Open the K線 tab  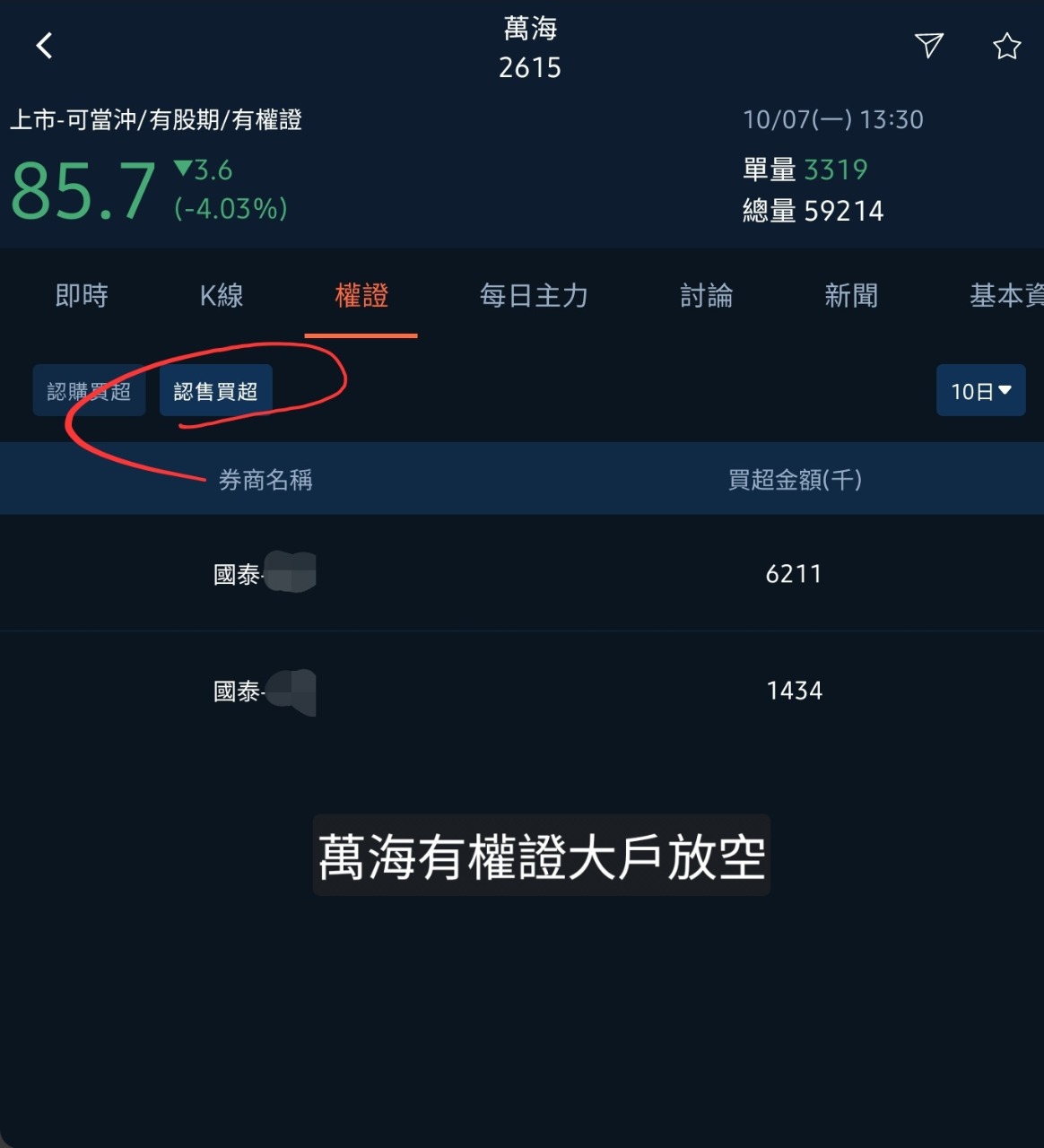(x=222, y=295)
